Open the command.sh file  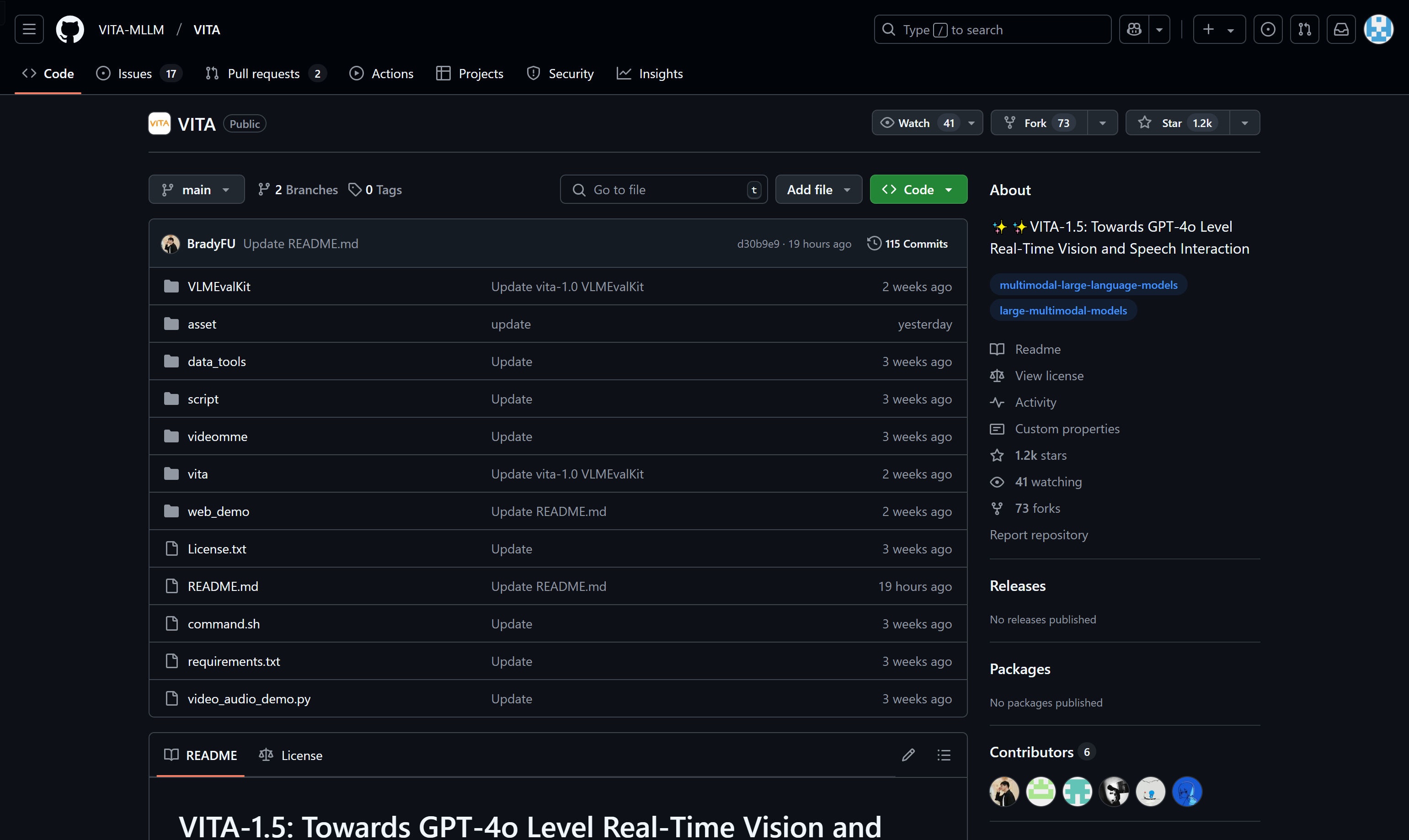(x=224, y=624)
